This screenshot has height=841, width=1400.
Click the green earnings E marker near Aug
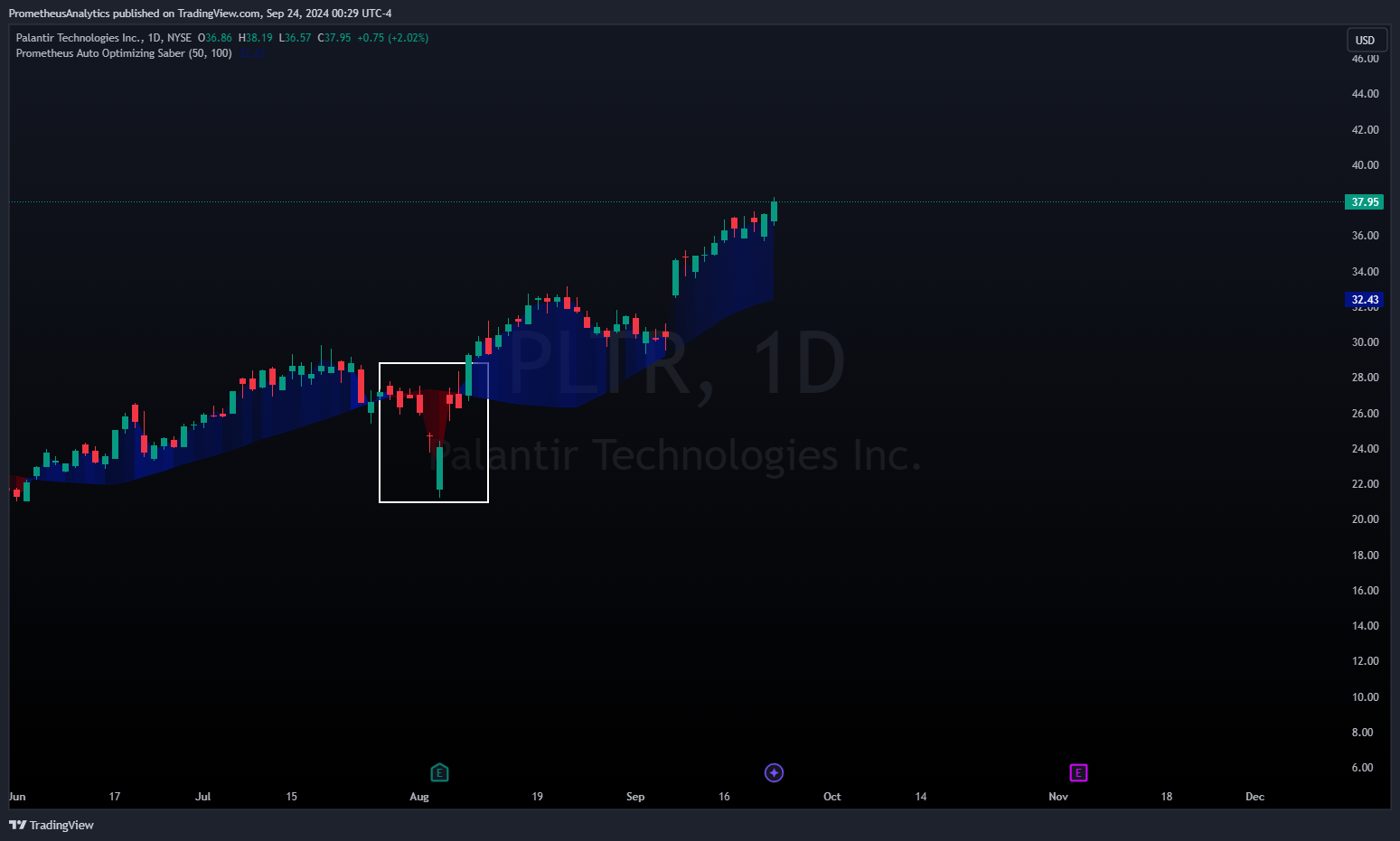439,772
